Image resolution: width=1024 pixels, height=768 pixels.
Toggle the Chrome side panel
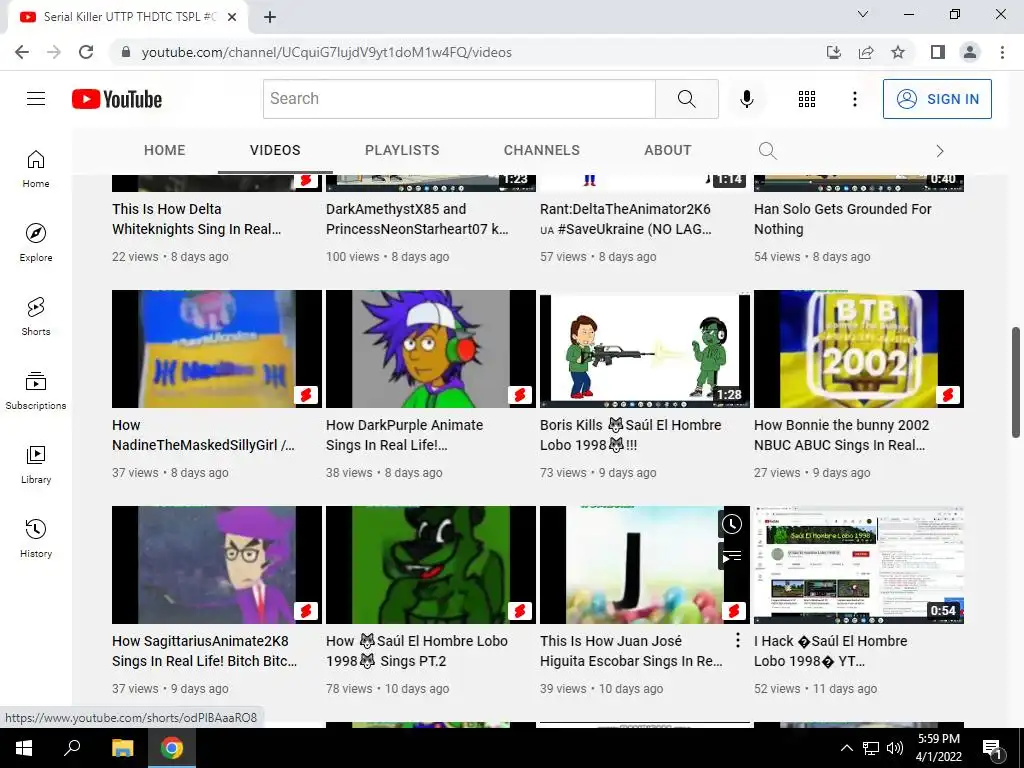(x=938, y=52)
